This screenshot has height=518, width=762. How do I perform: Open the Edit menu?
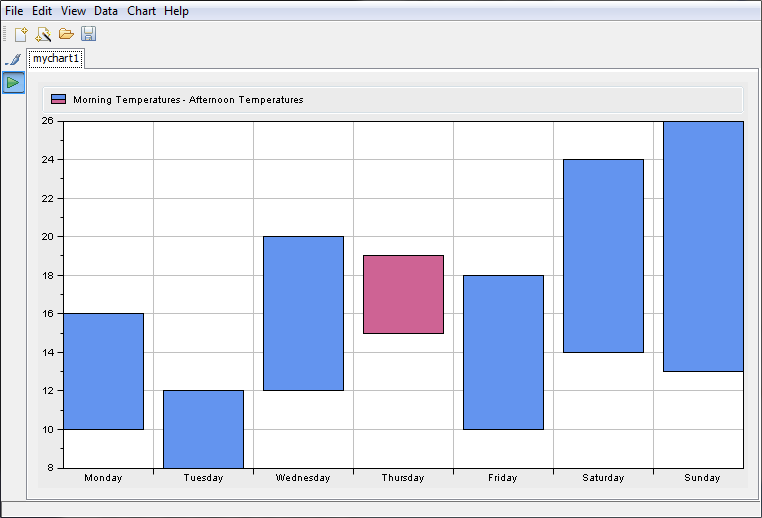tap(42, 11)
